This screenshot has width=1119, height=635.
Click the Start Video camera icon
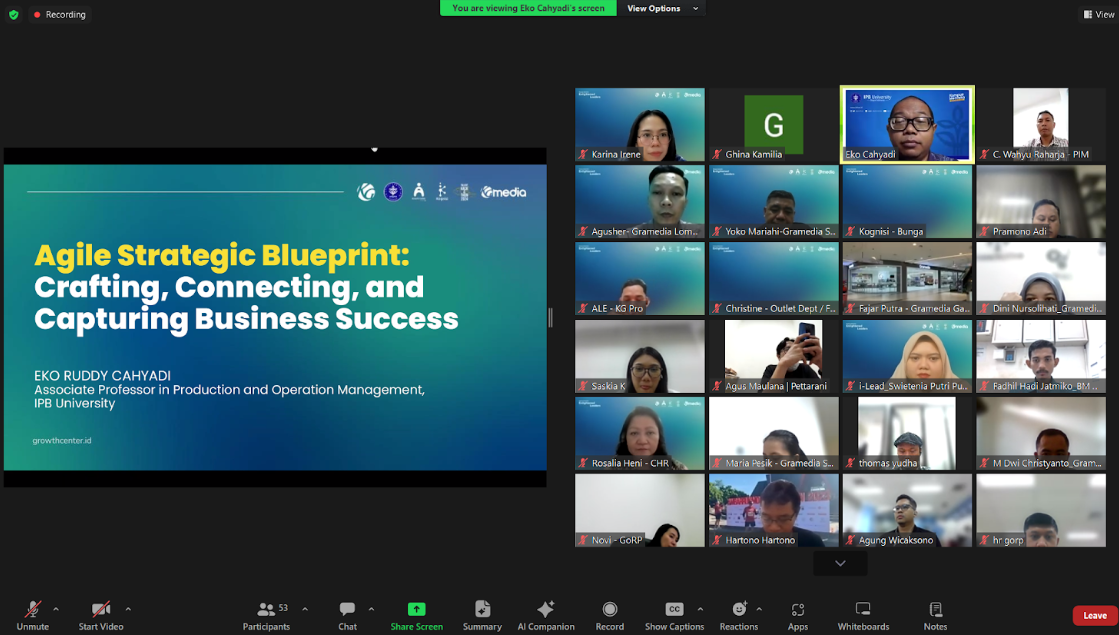[101, 609]
